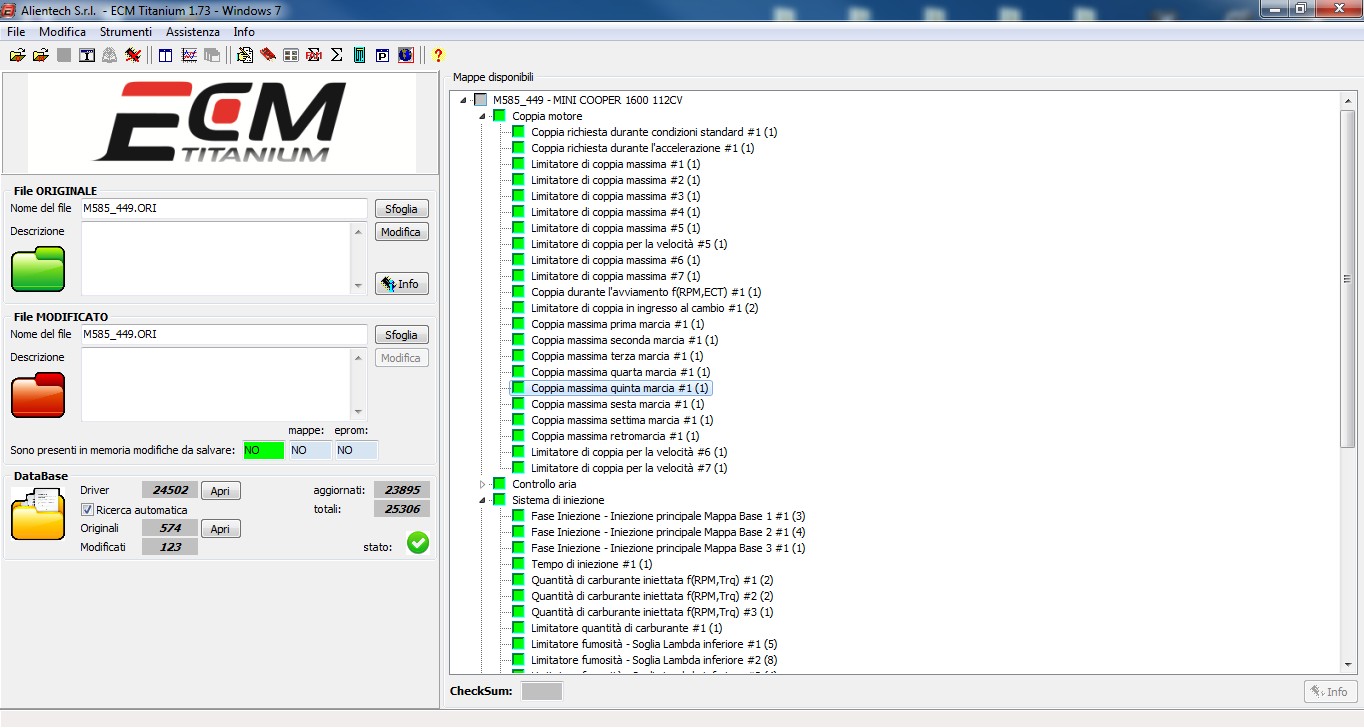Click the teal calculator toolbar icon

[x=360, y=55]
